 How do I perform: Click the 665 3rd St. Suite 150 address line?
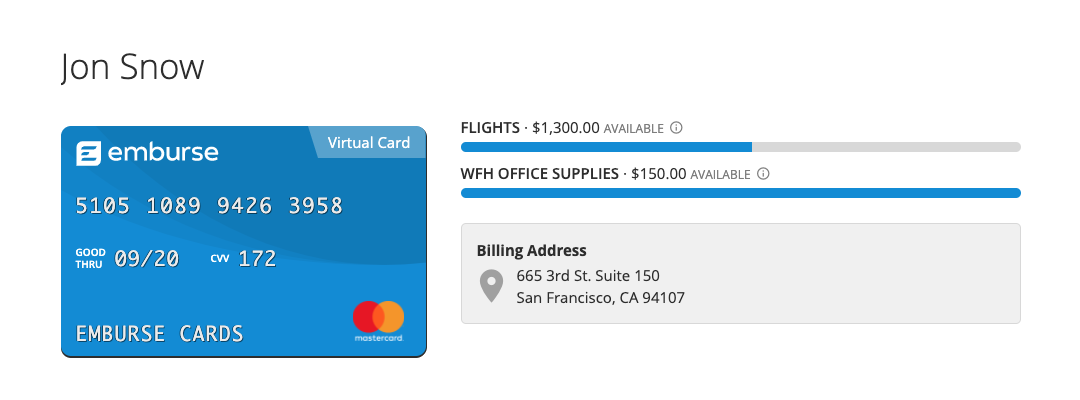pyautogui.click(x=588, y=275)
